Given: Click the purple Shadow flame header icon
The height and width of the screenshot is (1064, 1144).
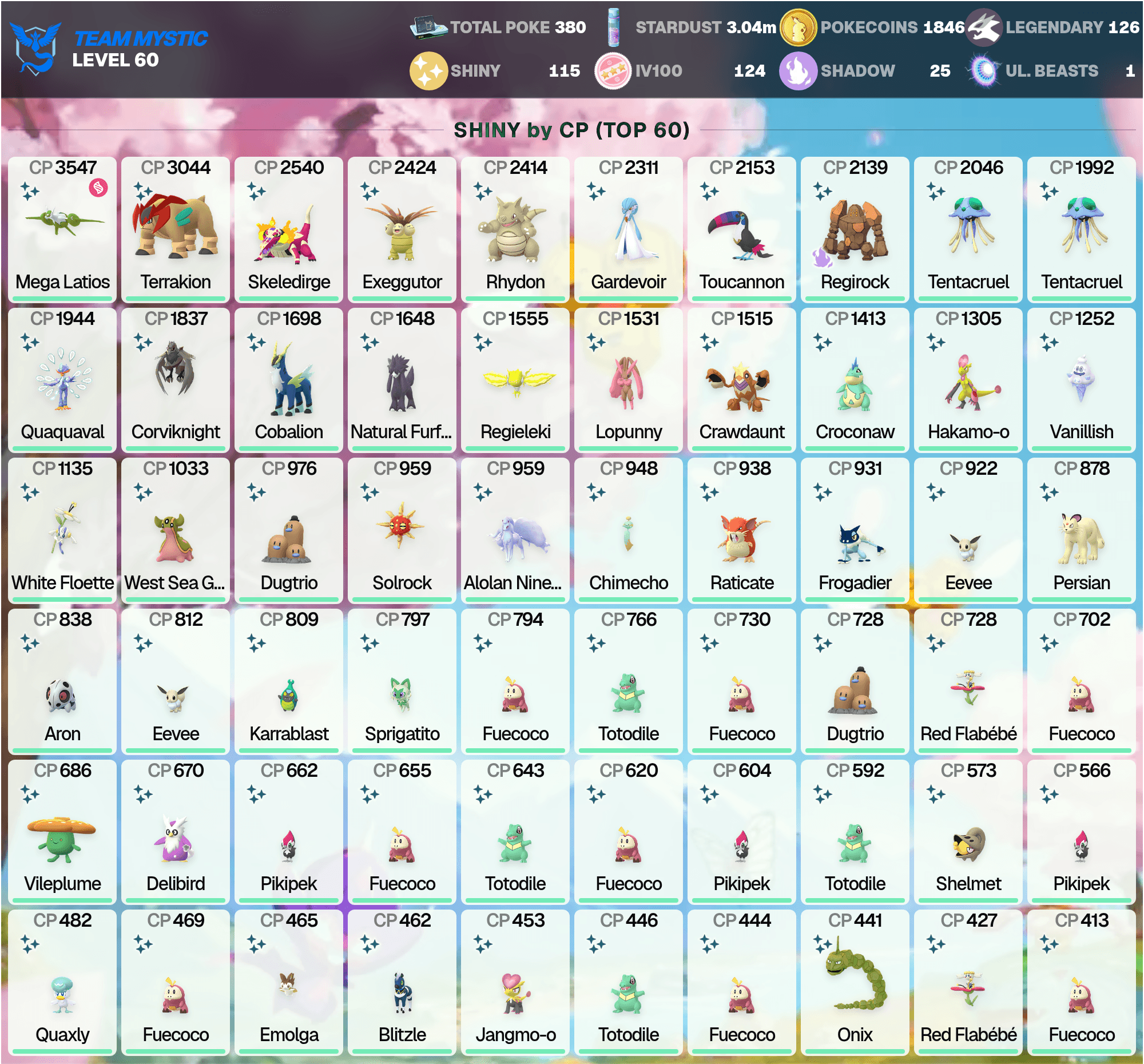Looking at the screenshot, I should point(798,71).
